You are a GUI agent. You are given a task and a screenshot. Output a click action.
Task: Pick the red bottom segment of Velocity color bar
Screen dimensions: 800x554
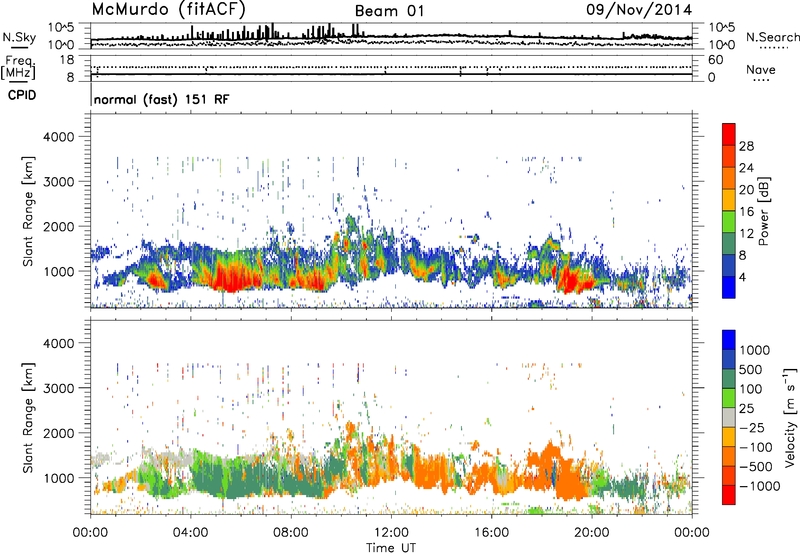[x=729, y=495]
